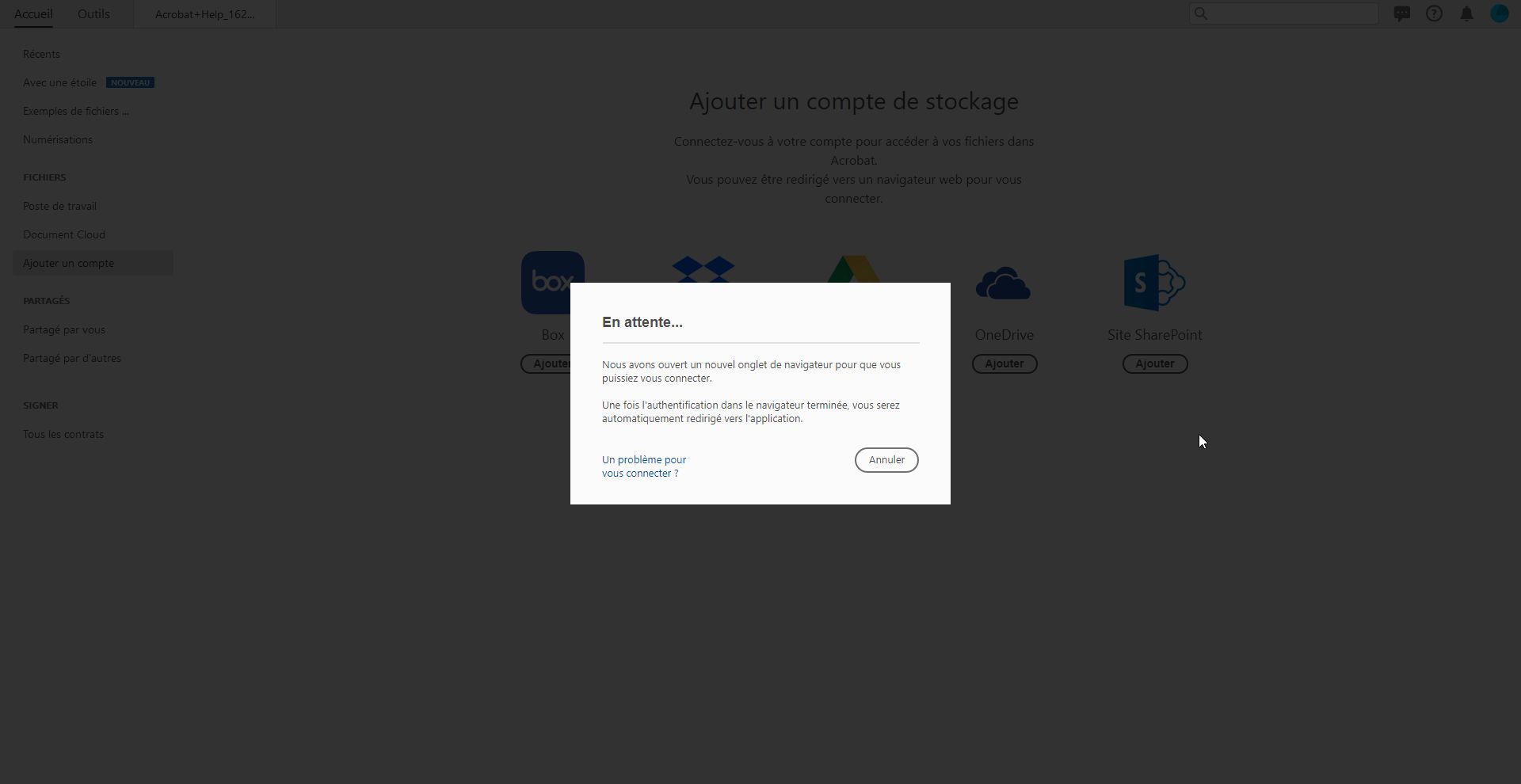Select the OneDrive cloud icon
Image resolution: width=1521 pixels, height=784 pixels.
tap(1004, 283)
